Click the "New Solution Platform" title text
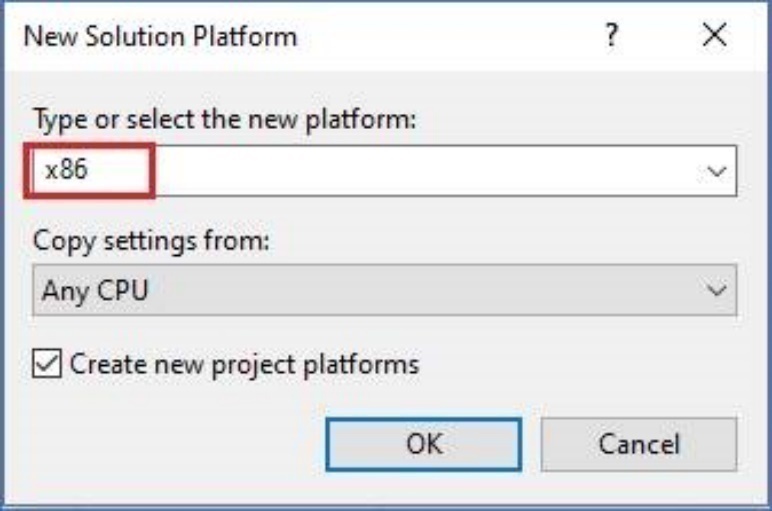This screenshot has height=511, width=772. click(160, 38)
